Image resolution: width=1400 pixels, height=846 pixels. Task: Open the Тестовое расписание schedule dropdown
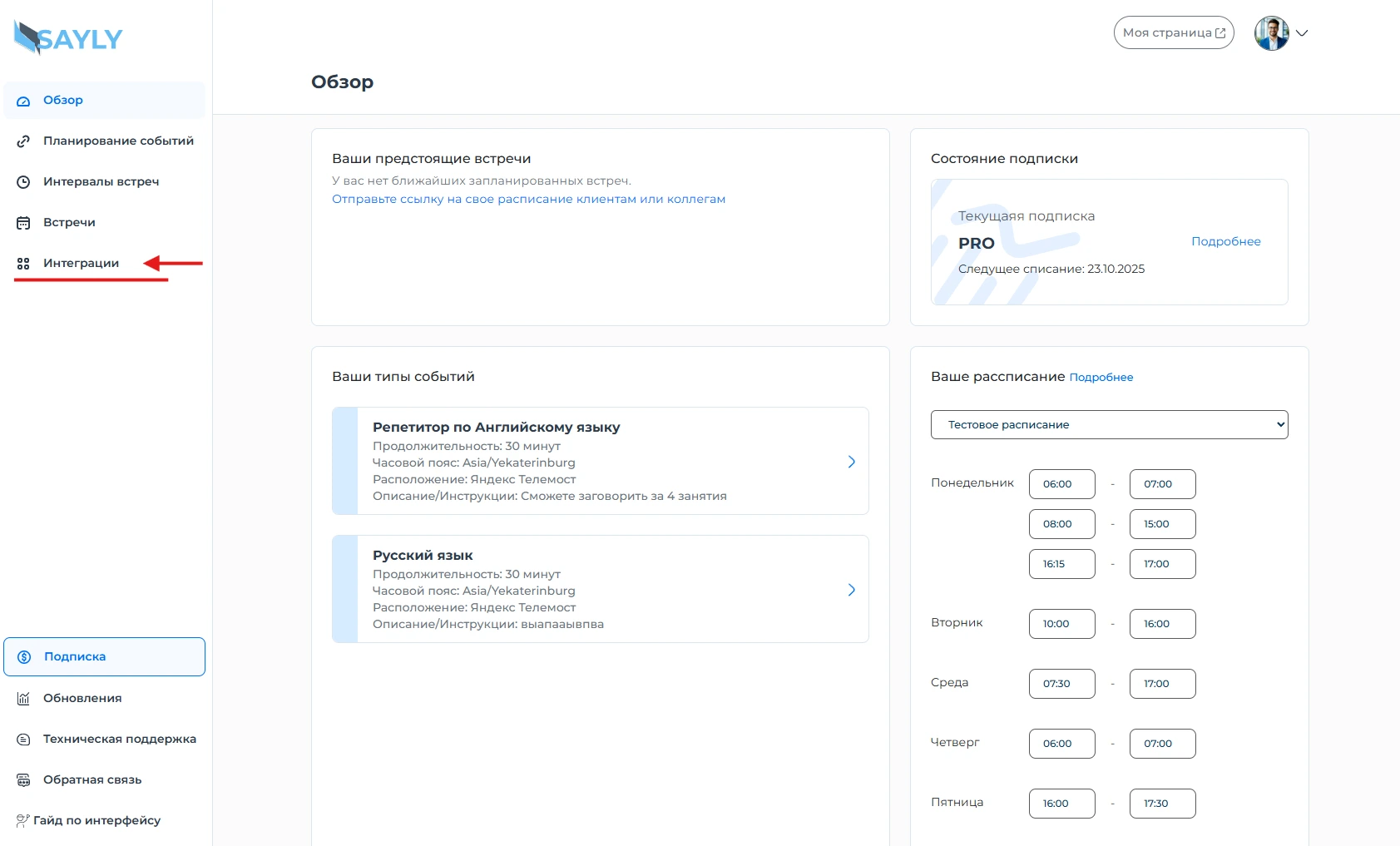1109,425
